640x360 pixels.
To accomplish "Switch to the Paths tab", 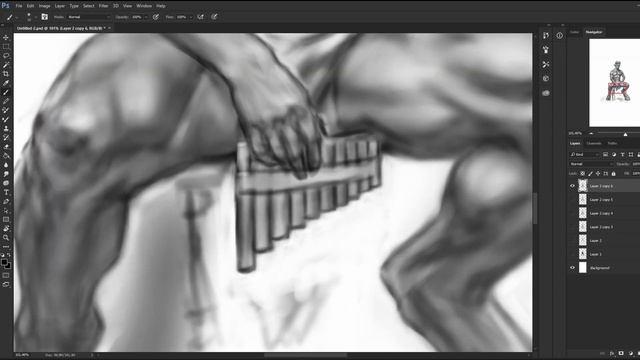I will tap(612, 143).
